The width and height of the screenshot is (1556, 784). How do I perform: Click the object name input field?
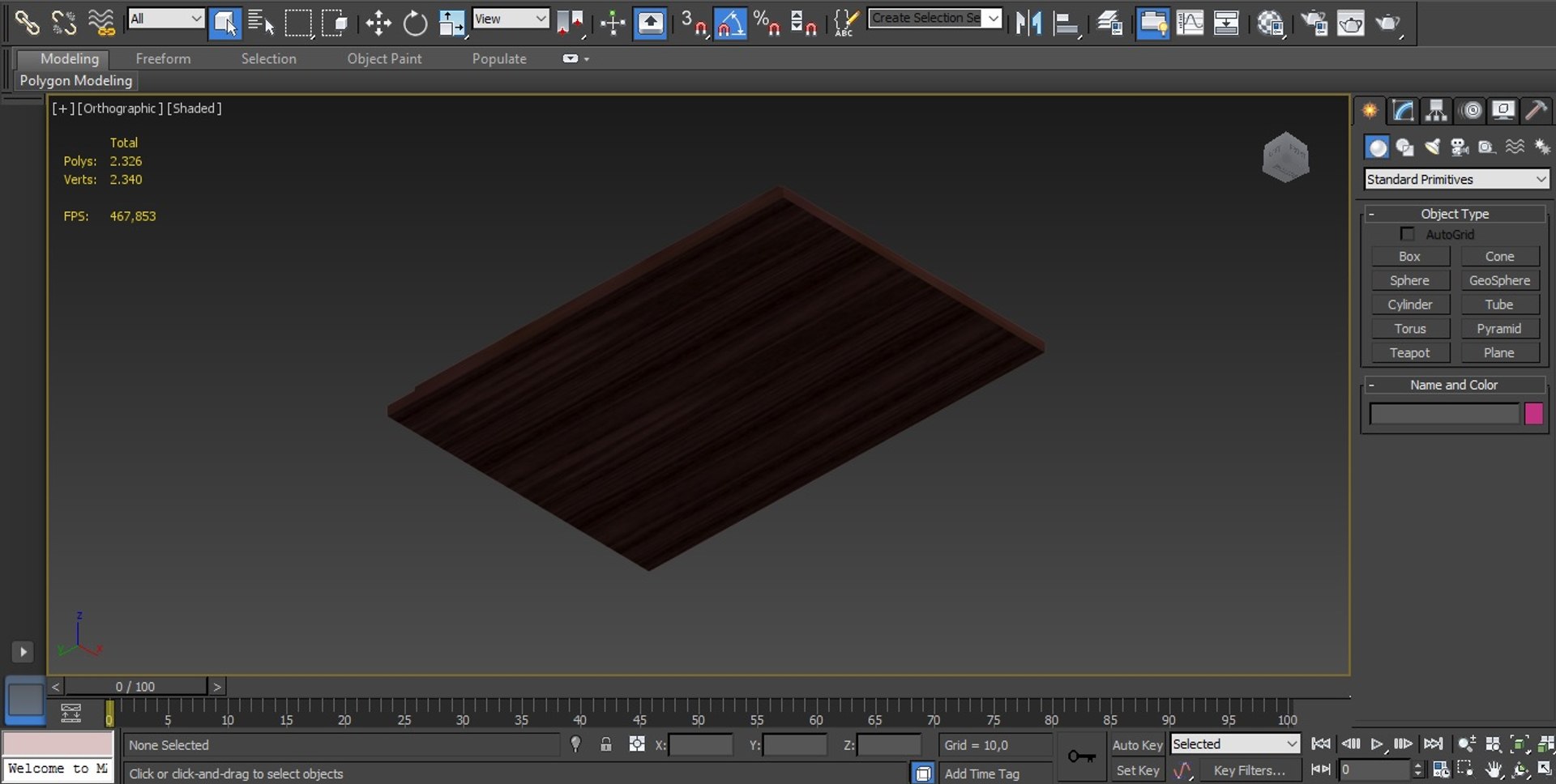pyautogui.click(x=1444, y=414)
